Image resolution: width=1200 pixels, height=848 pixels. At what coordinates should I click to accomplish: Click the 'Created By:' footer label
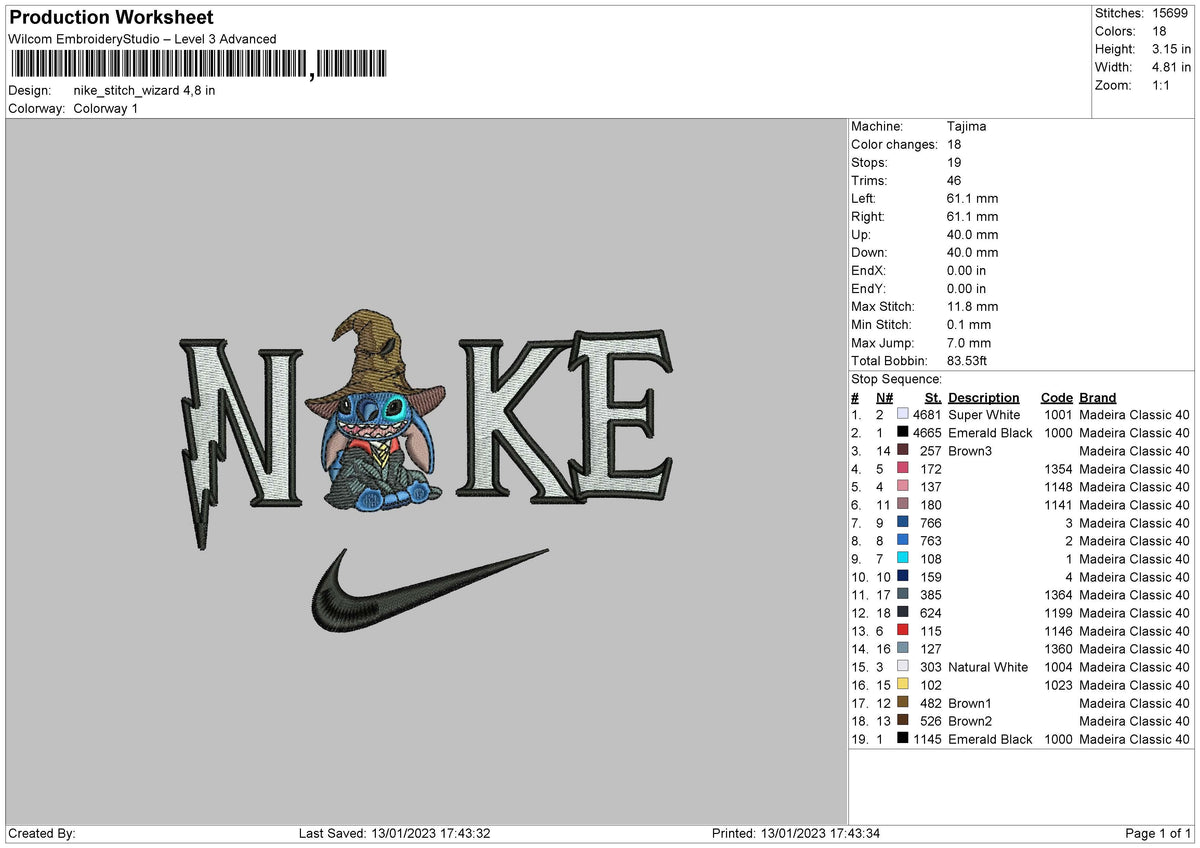click(x=42, y=834)
